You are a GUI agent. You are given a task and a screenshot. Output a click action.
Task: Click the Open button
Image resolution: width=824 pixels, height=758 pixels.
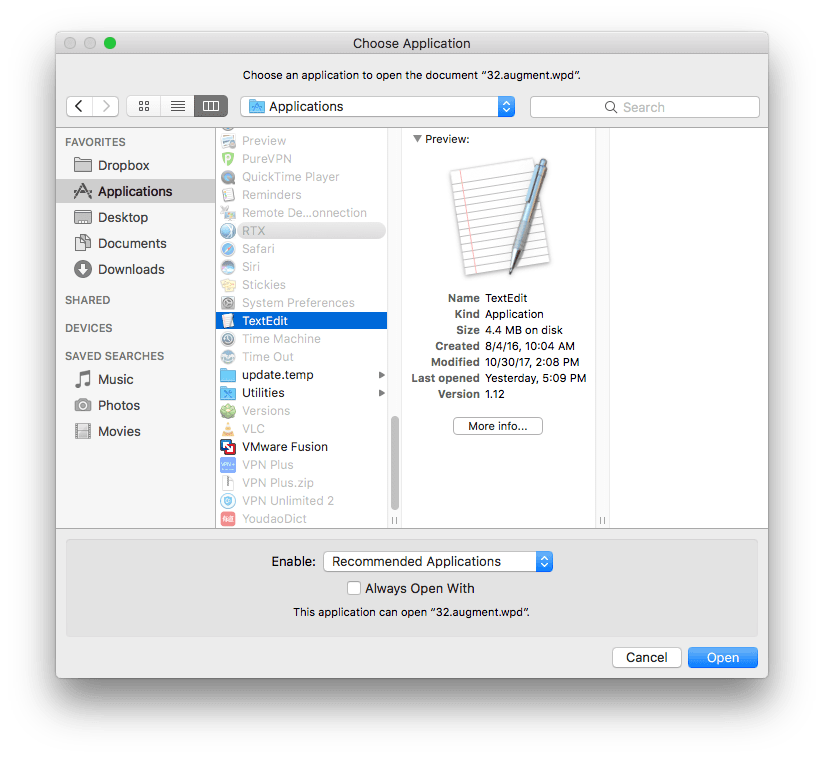click(x=723, y=658)
